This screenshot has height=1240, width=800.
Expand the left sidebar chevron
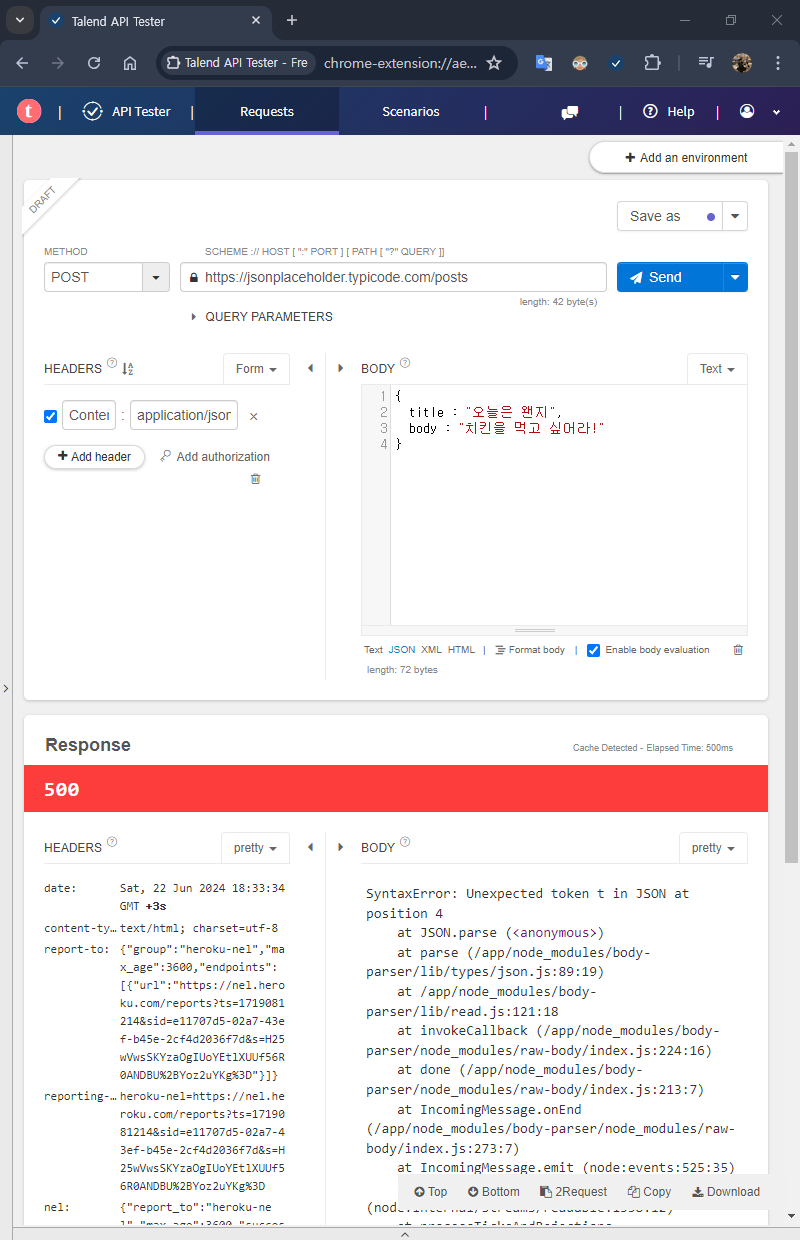click(5, 688)
